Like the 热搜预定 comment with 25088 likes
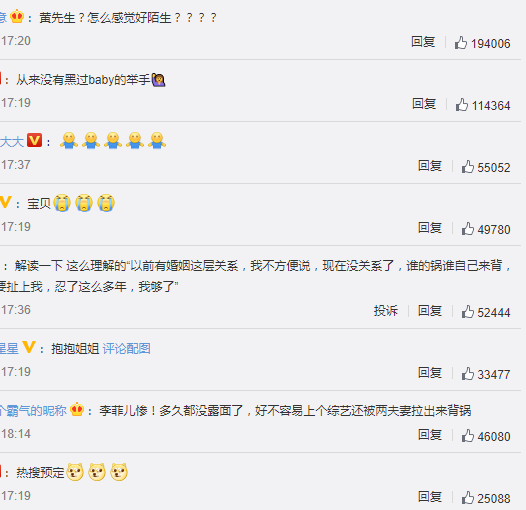This screenshot has width=526, height=510. coord(486,498)
